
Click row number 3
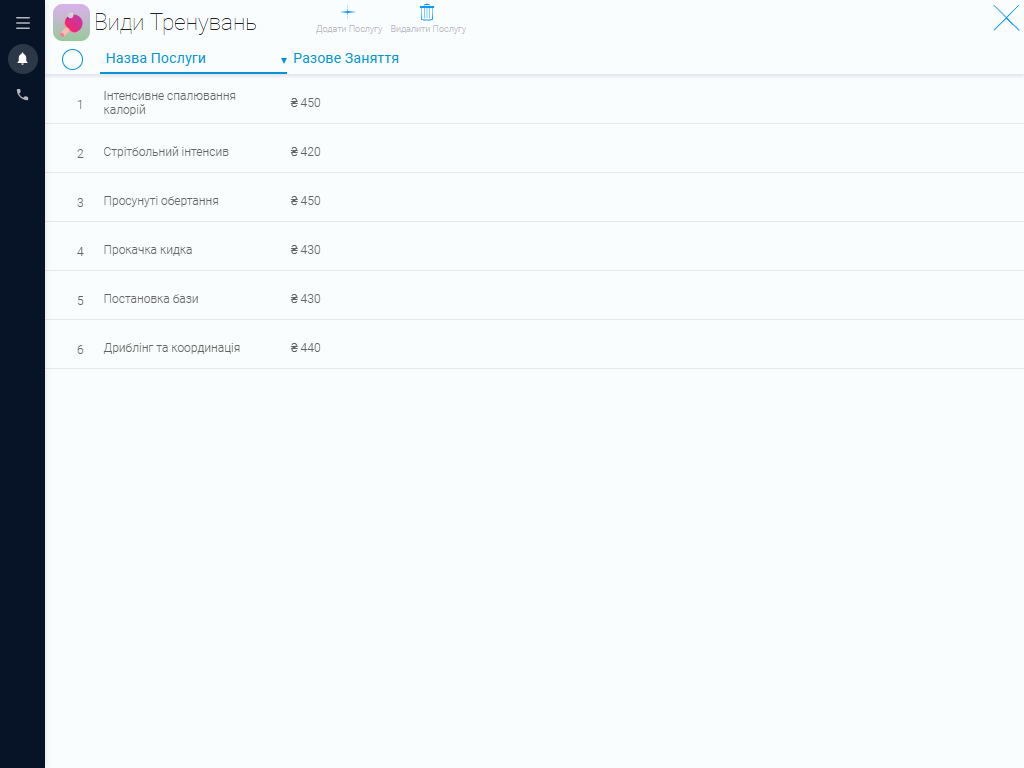coord(80,202)
